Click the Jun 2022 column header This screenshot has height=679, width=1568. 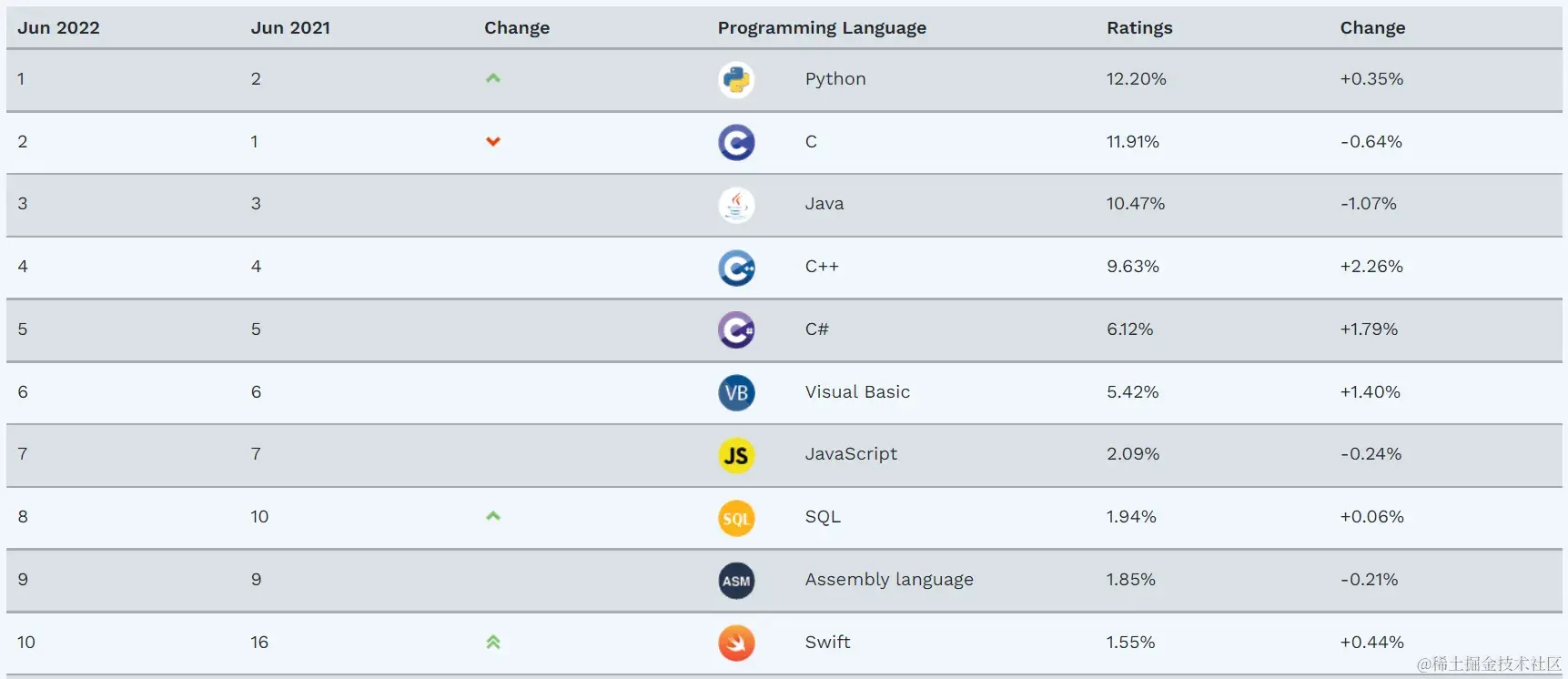click(x=58, y=27)
